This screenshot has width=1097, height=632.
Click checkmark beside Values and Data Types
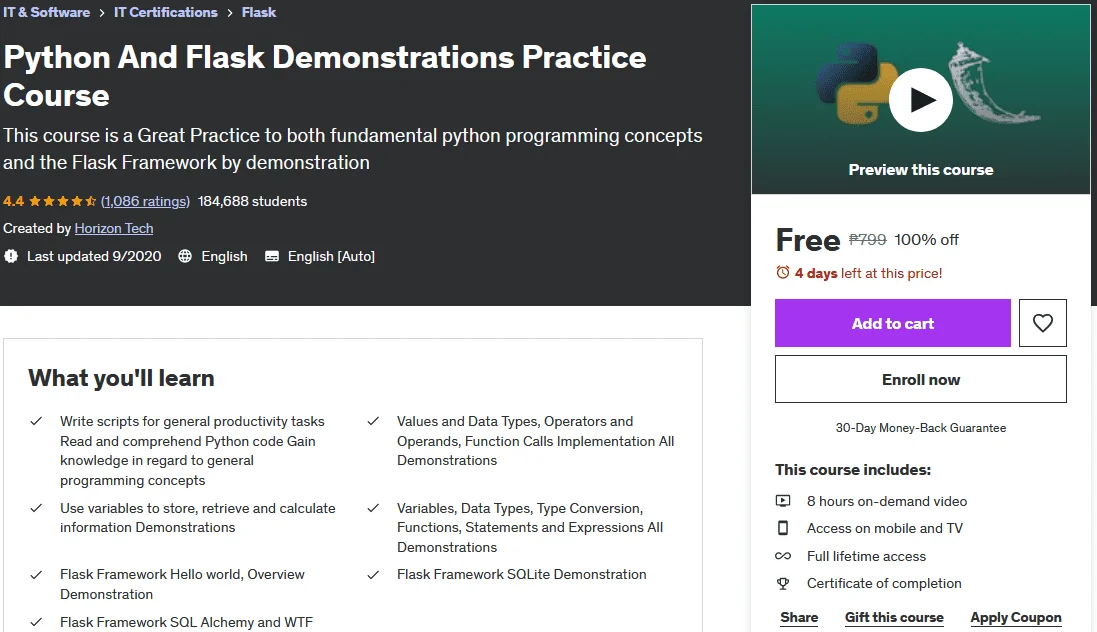(373, 421)
